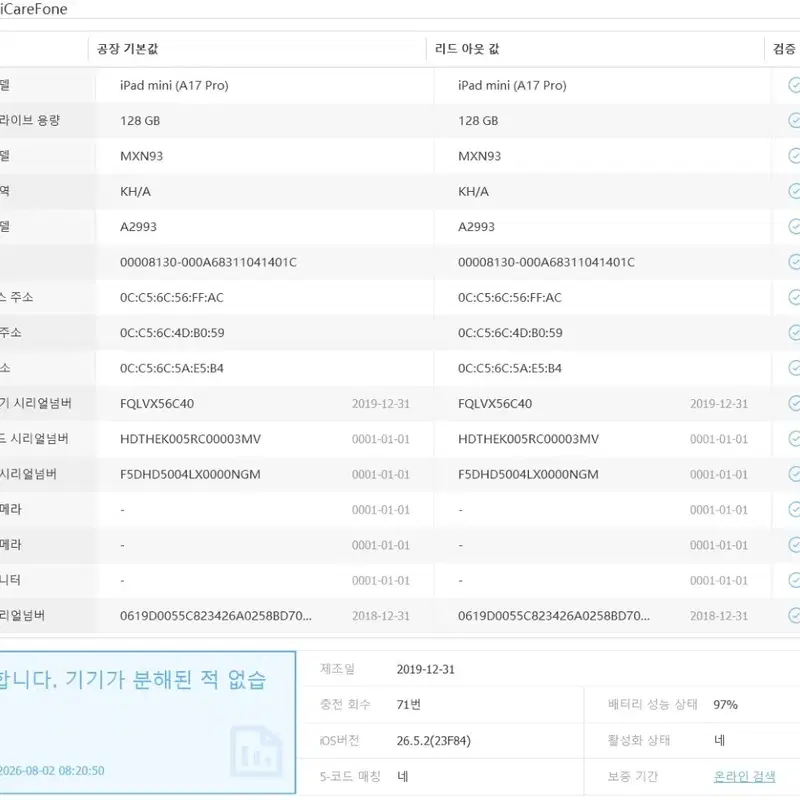Screen dimensions: 800x800
Task: Click 기기가 분해된 적 없습 result message
Action: coord(166,680)
